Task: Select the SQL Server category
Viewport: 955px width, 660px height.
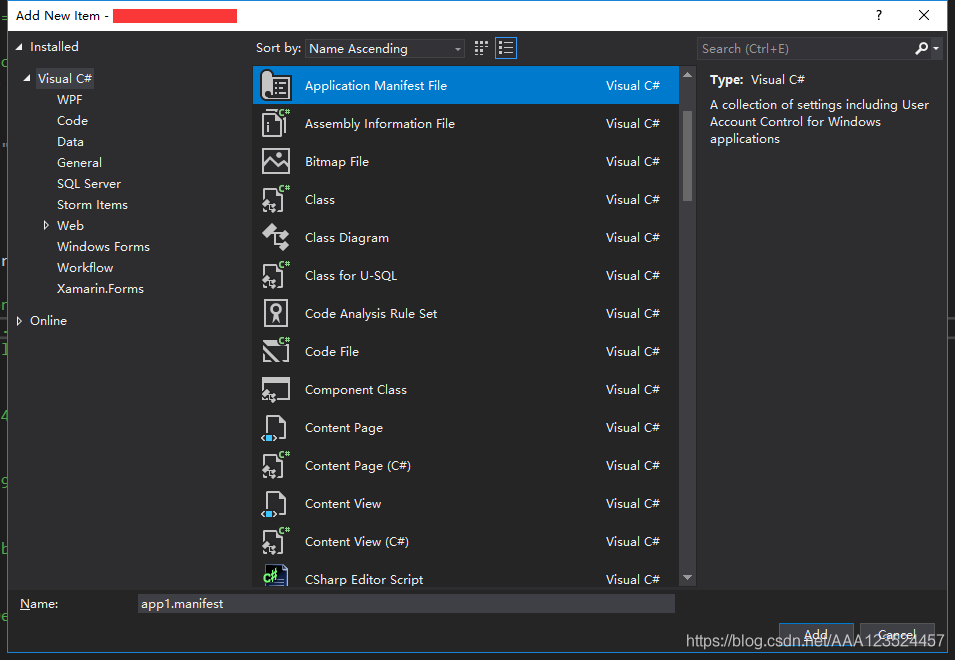Action: (x=89, y=183)
